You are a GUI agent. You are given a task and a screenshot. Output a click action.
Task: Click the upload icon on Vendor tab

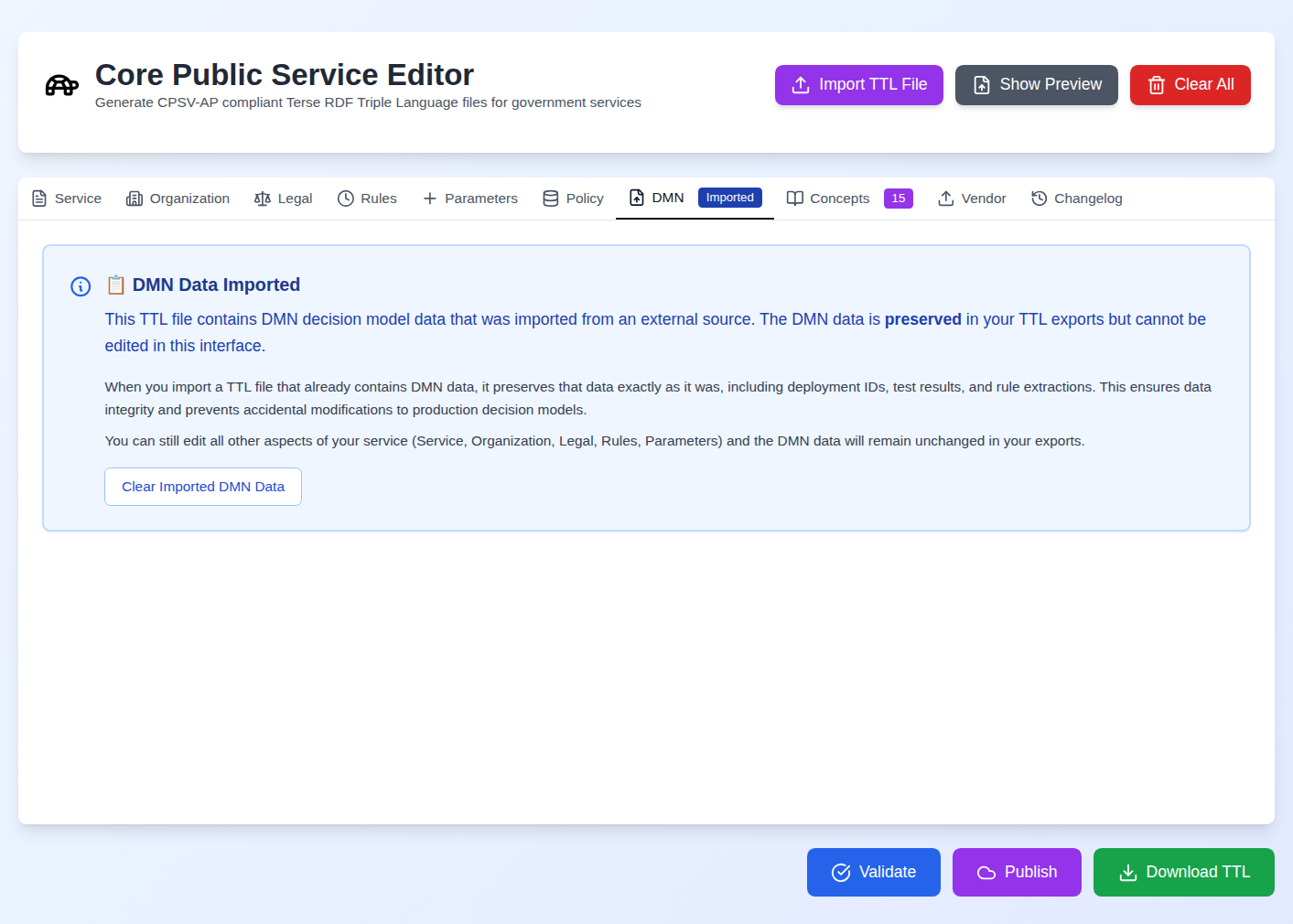(945, 198)
